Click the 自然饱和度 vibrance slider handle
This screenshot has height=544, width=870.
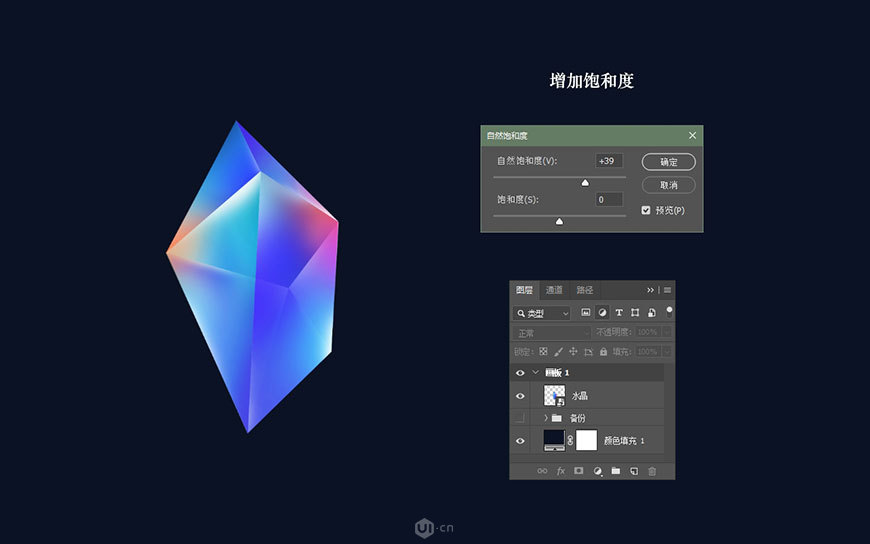[585, 183]
